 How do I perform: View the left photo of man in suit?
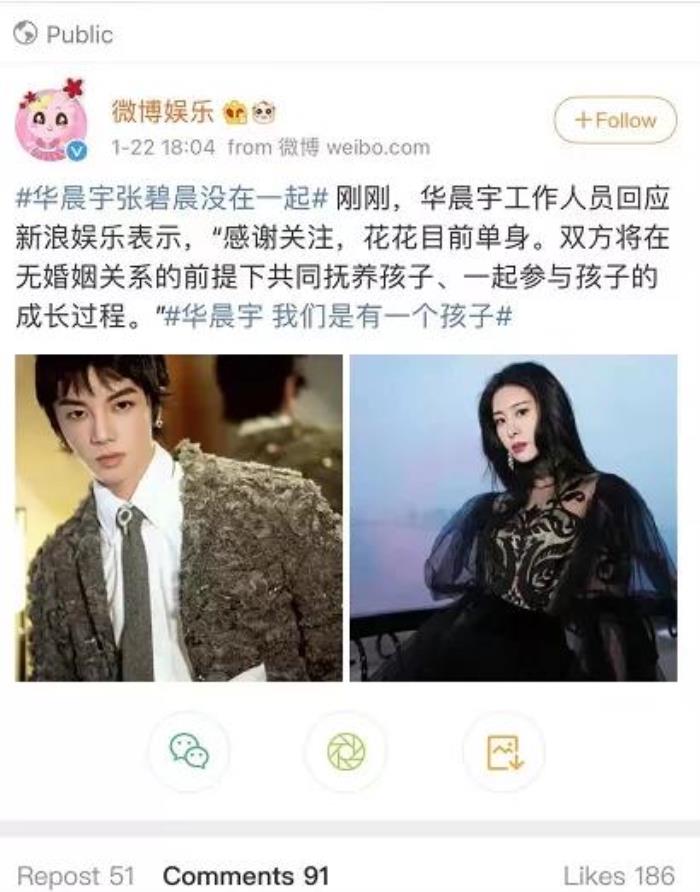(x=179, y=518)
